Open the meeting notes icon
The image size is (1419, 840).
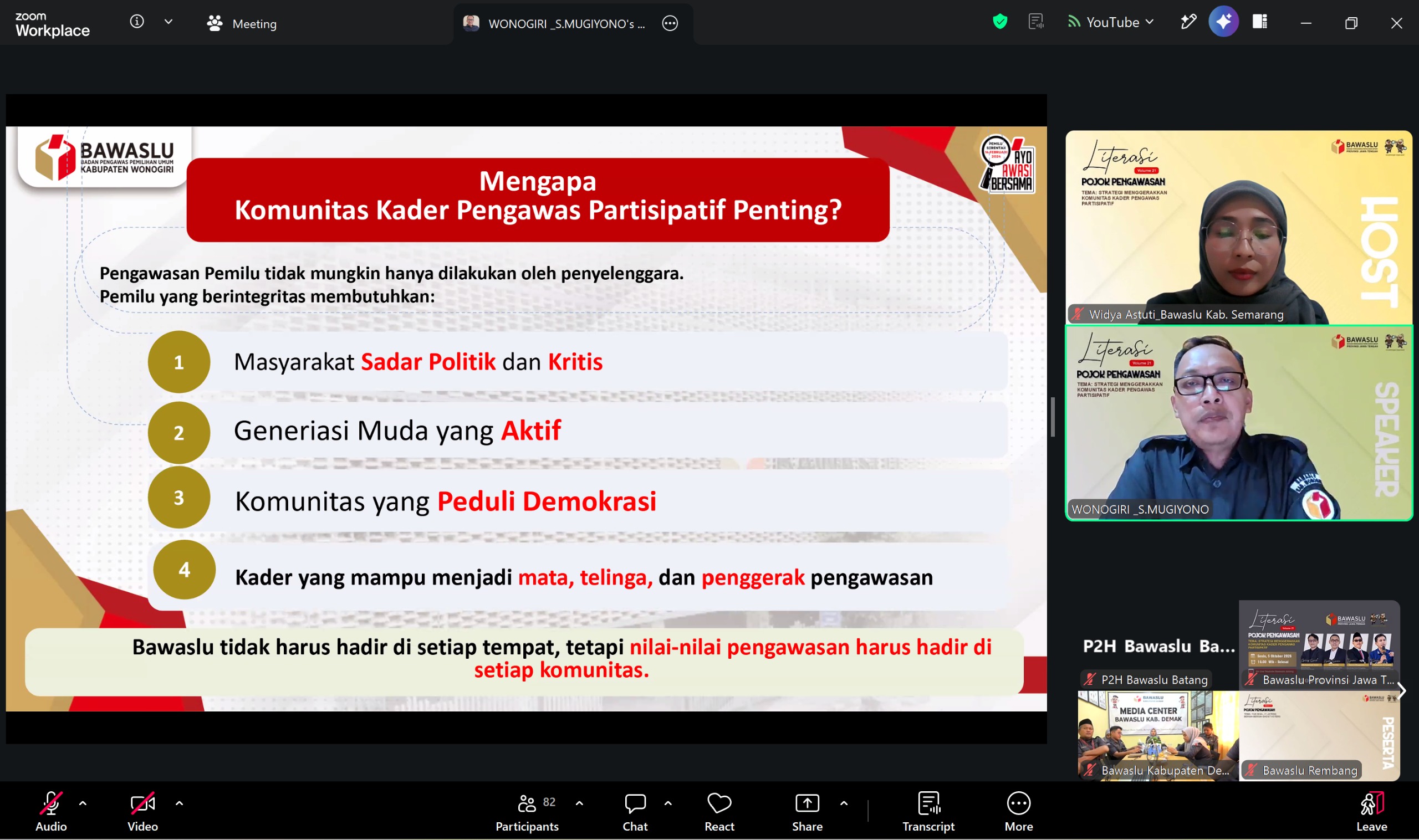tap(1035, 22)
